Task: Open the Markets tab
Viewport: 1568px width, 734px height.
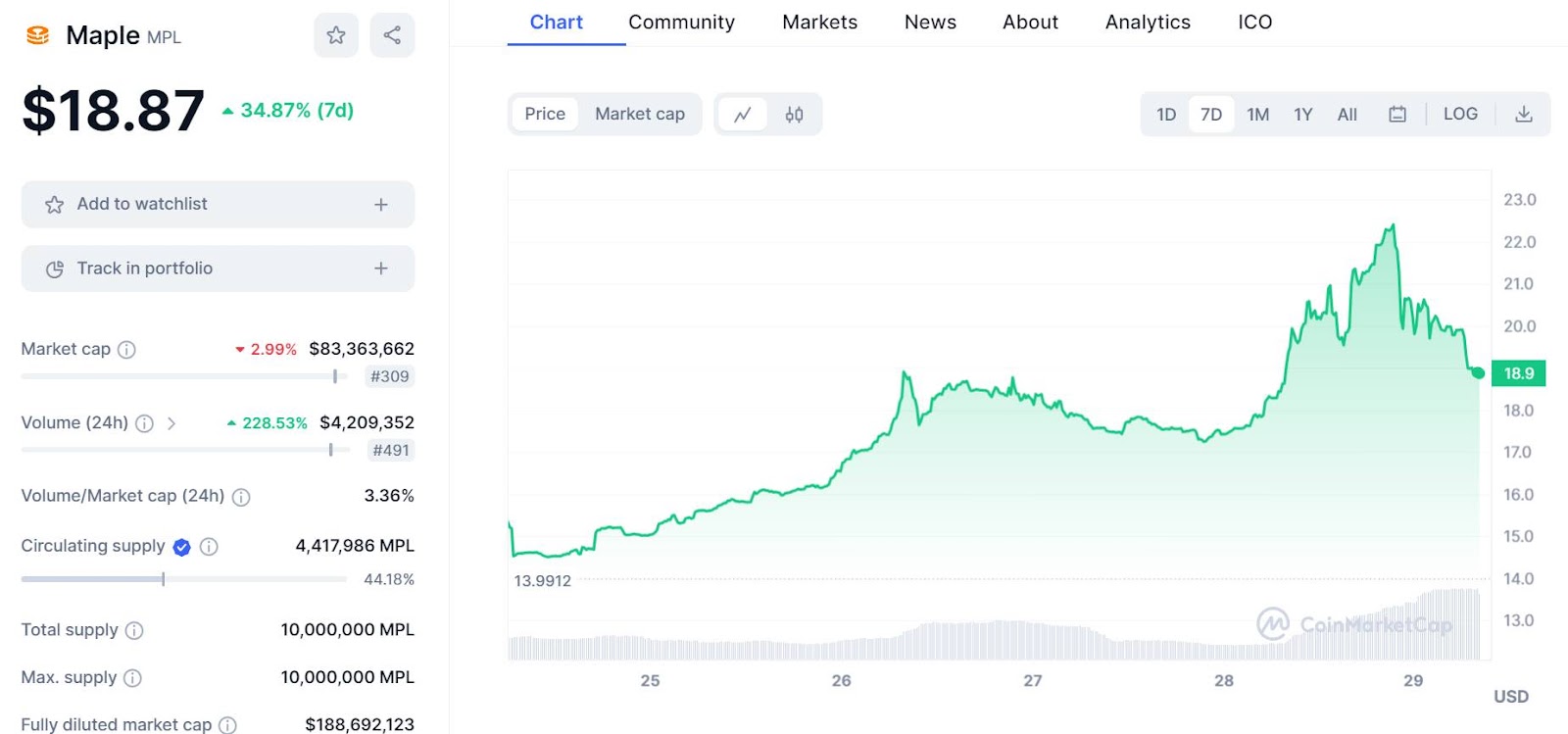Action: pos(819,22)
